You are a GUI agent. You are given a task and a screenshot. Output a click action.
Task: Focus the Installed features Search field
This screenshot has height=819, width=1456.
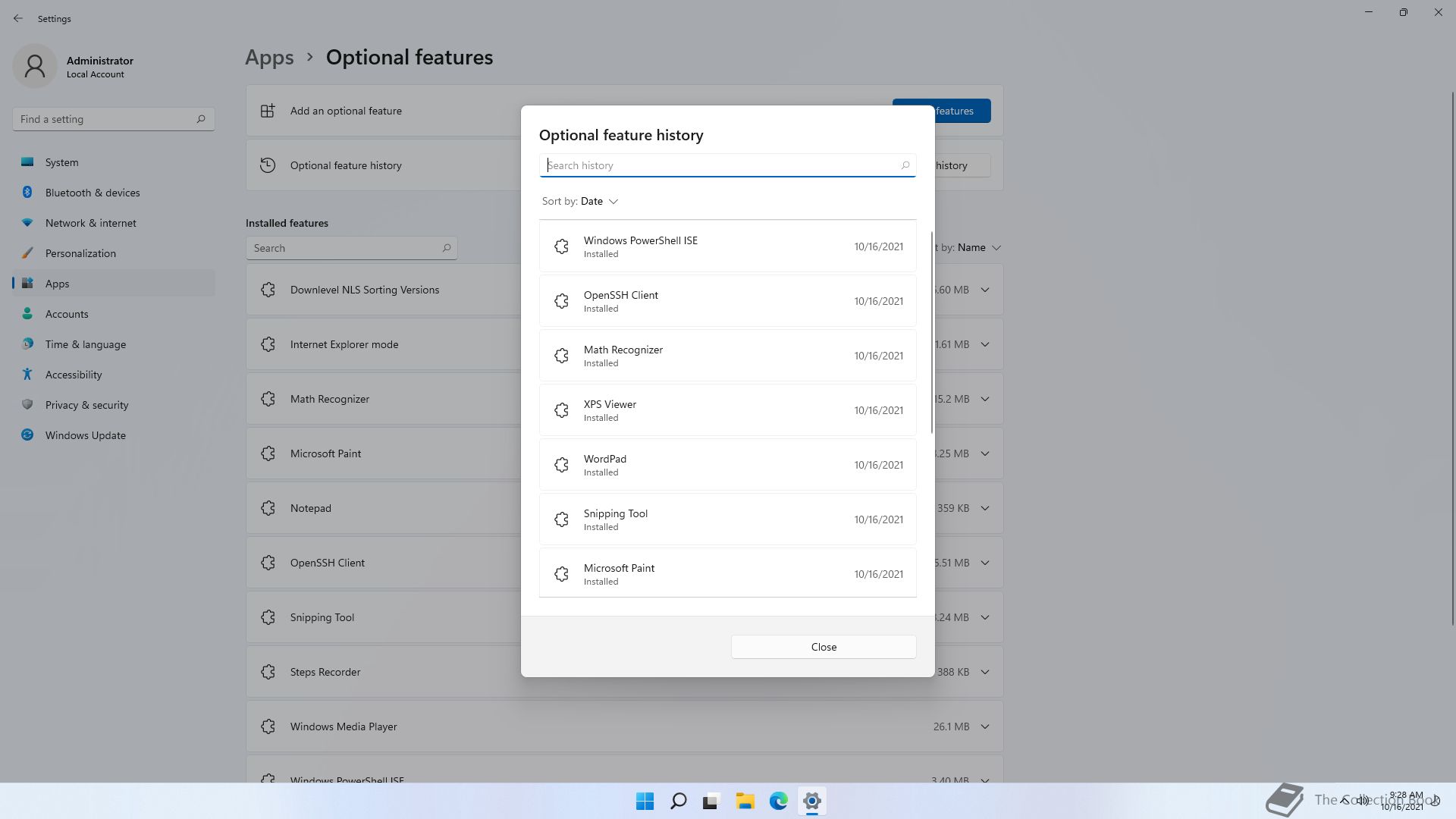[x=351, y=248]
